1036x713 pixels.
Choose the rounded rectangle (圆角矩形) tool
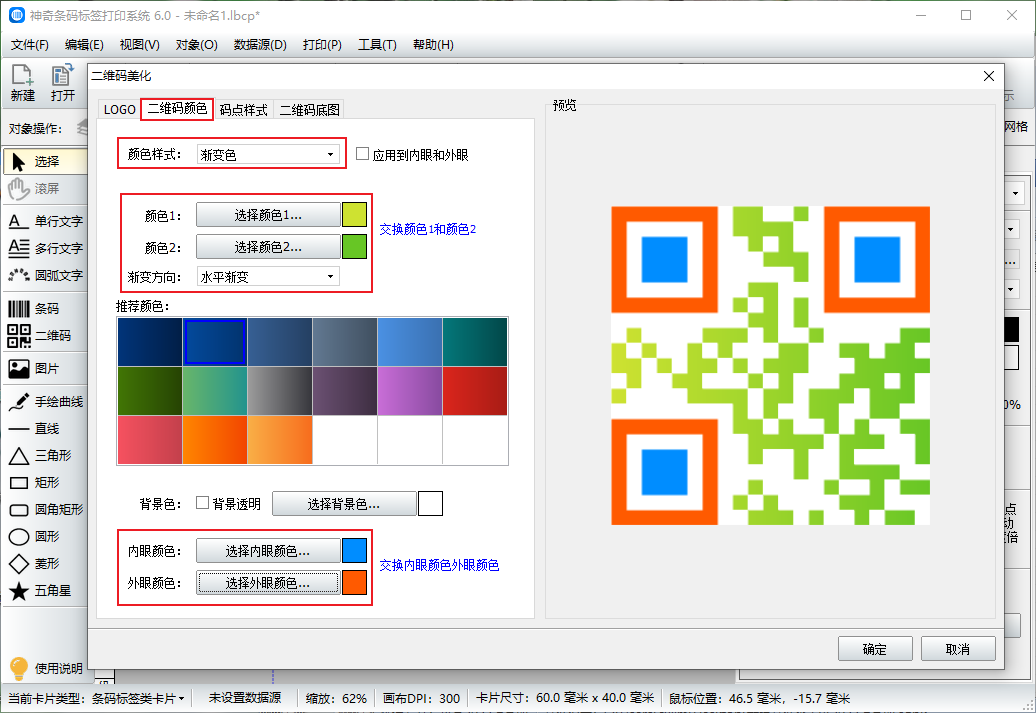tap(46, 509)
